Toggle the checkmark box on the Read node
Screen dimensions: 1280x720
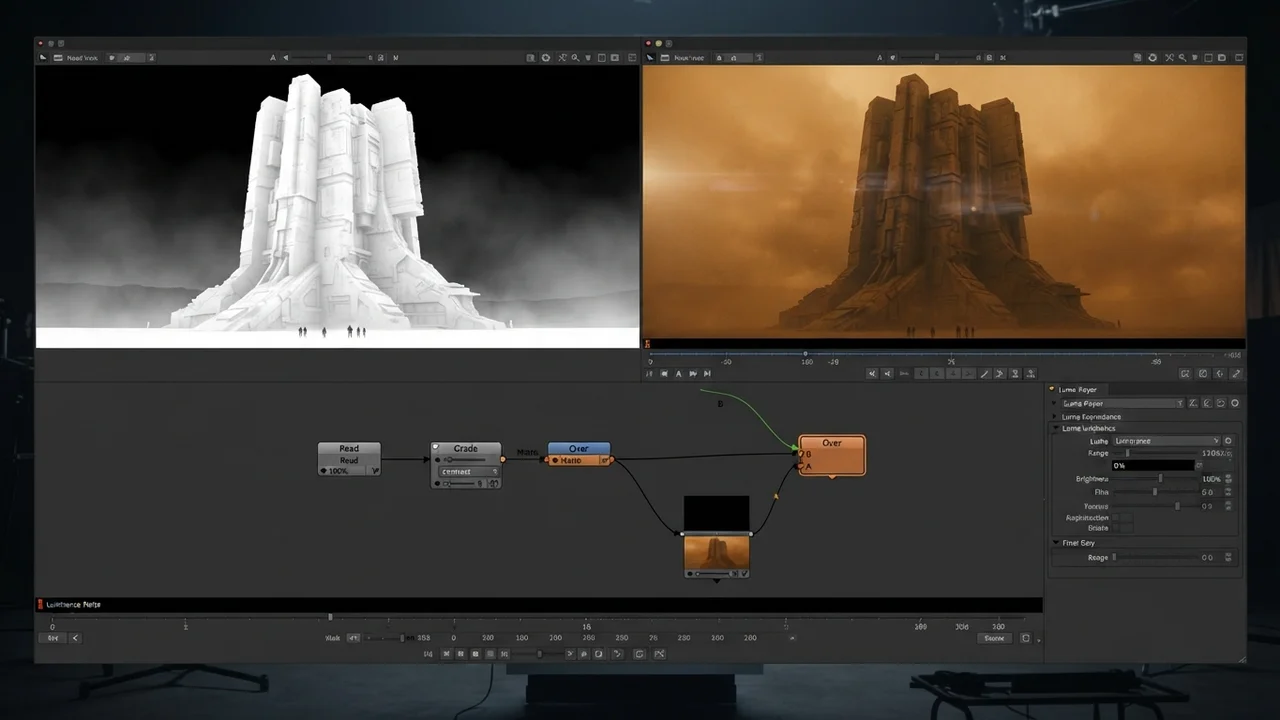tap(375, 470)
